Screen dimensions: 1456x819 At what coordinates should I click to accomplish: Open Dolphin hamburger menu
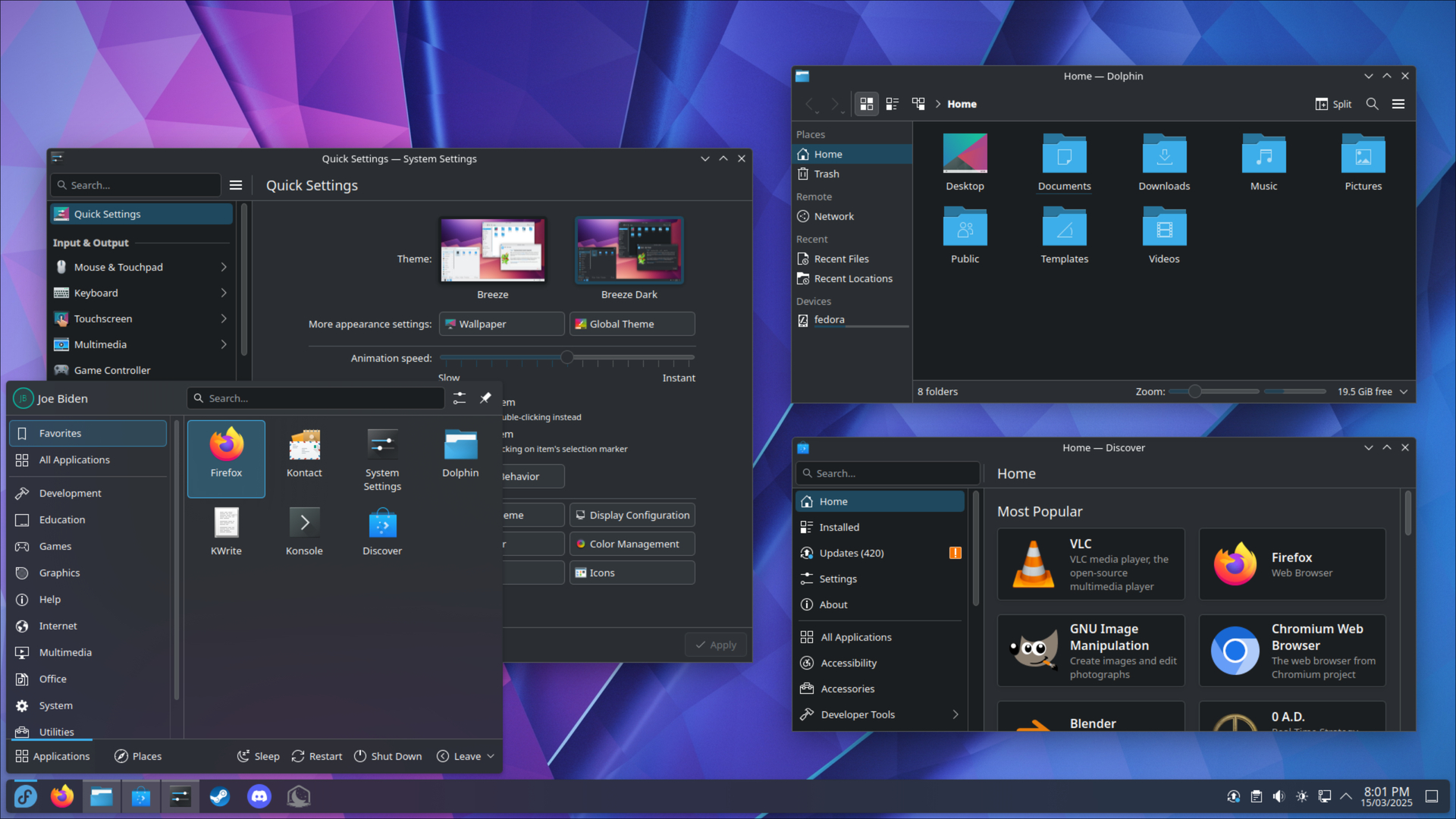click(1398, 104)
